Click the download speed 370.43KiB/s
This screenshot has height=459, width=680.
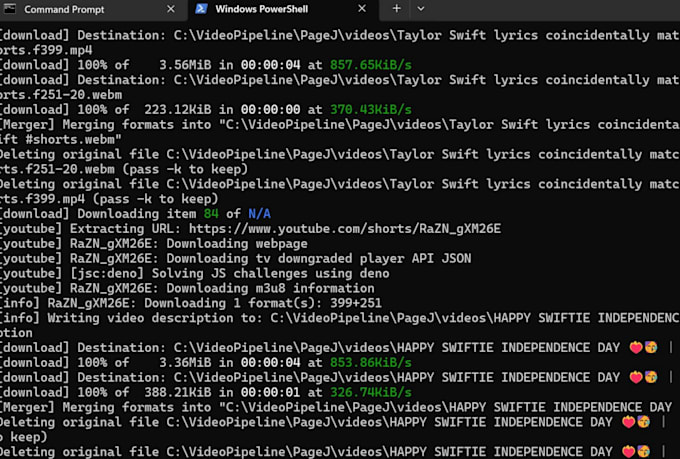pyautogui.click(x=371, y=109)
